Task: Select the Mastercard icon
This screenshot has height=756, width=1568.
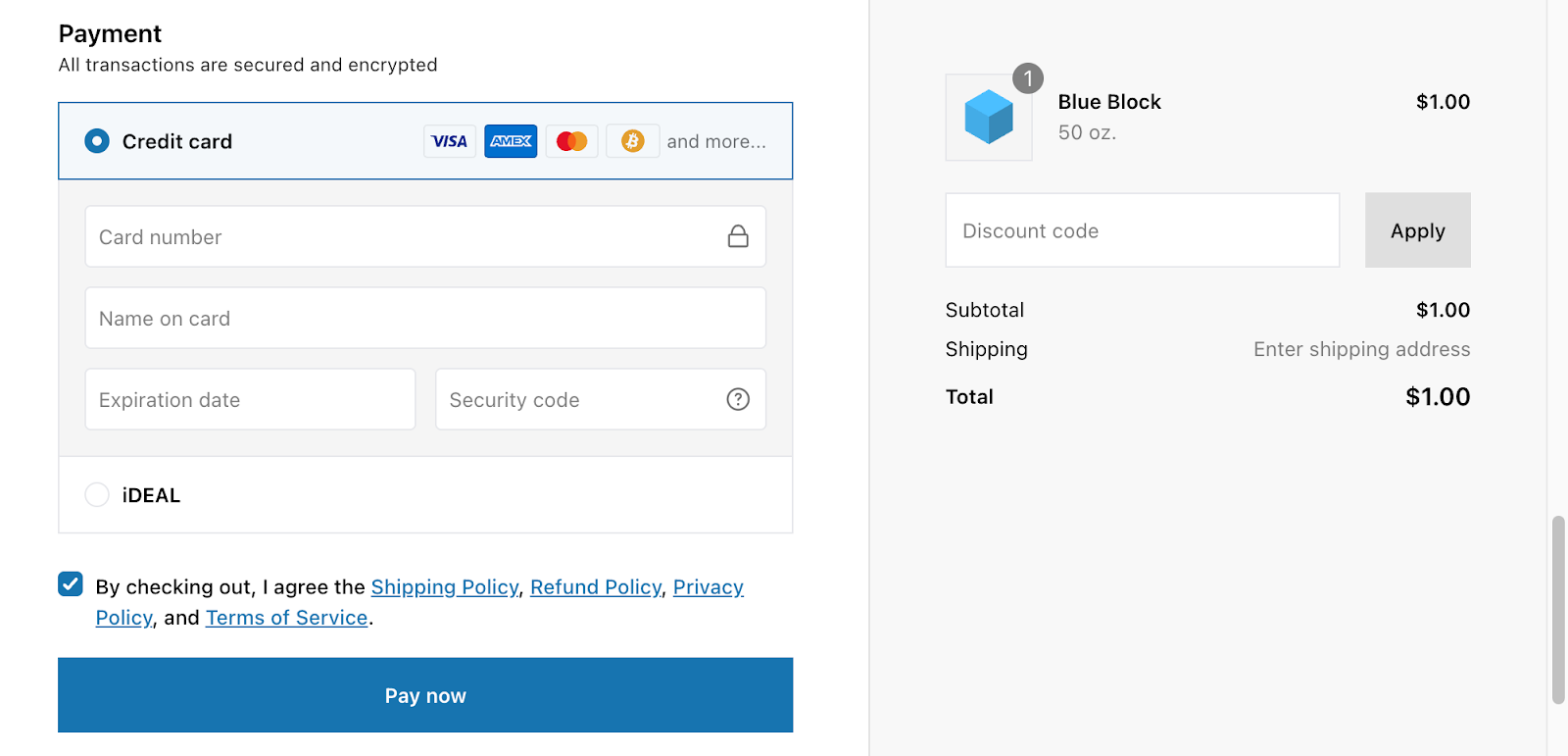Action: [x=571, y=140]
